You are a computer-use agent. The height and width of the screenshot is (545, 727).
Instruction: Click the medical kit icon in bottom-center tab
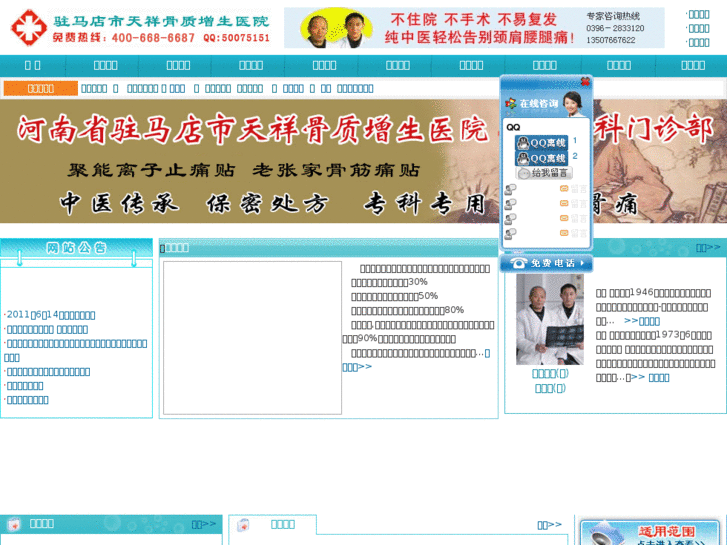pyautogui.click(x=243, y=525)
